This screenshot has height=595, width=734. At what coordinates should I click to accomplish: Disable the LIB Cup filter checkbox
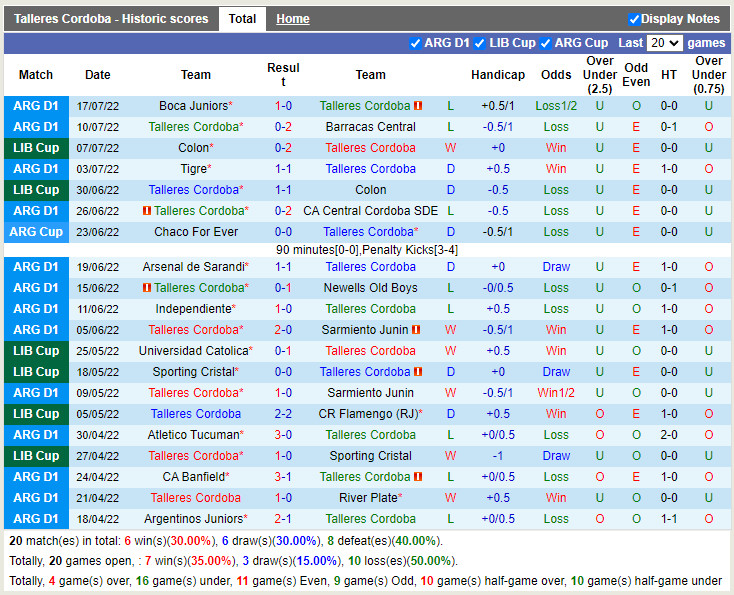tap(480, 43)
